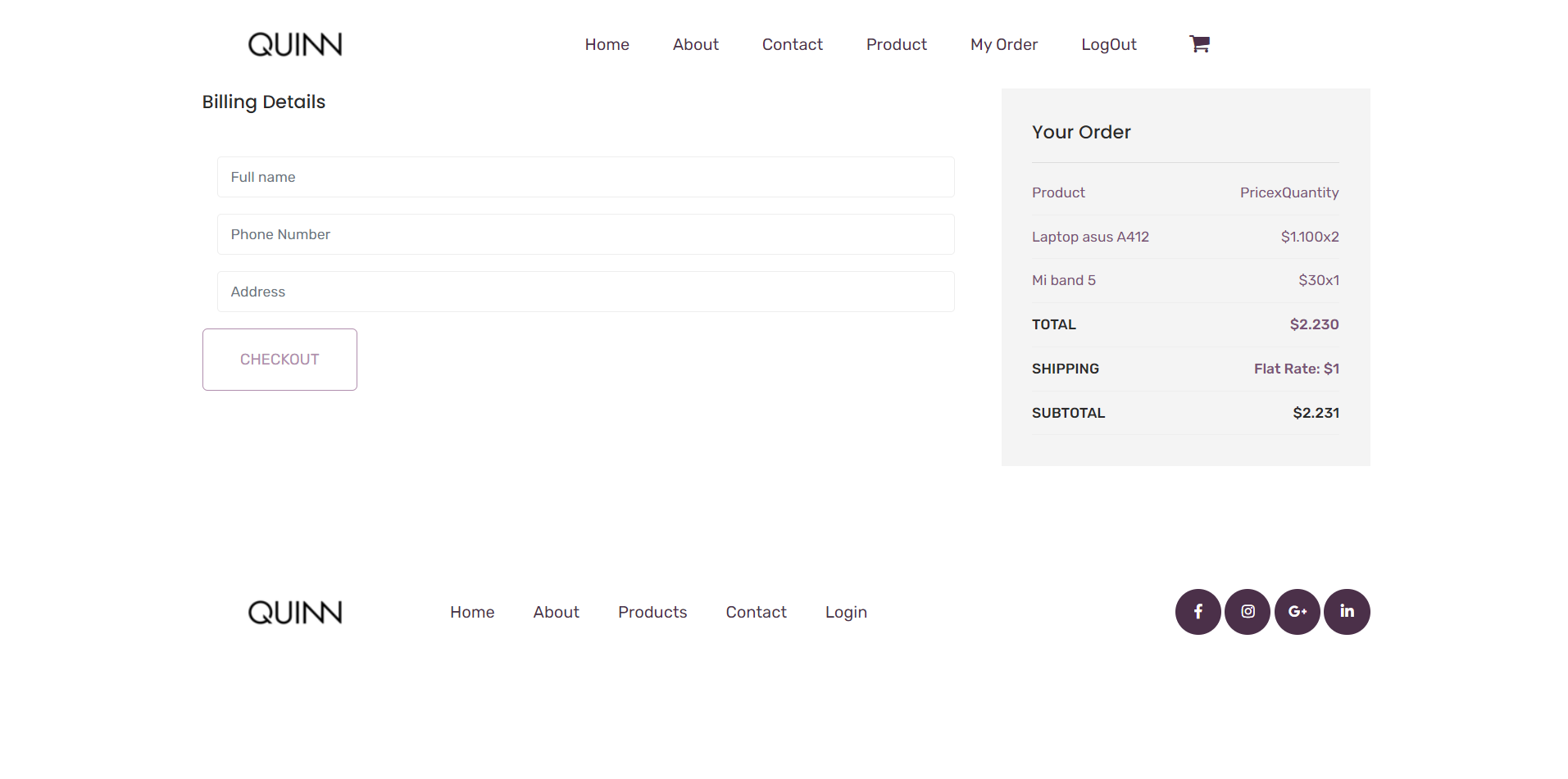Select LogOut in the navigation bar
The image size is (1568, 779).
(x=1108, y=44)
